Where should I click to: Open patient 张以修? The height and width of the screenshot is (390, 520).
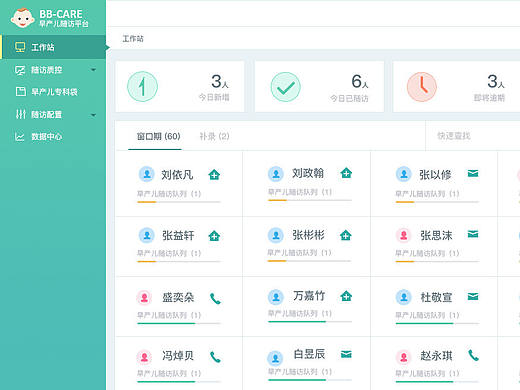click(435, 175)
